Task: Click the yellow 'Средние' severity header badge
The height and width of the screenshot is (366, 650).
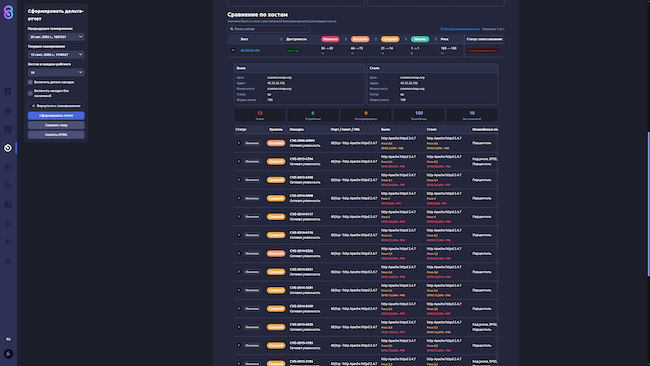Action: coord(390,39)
